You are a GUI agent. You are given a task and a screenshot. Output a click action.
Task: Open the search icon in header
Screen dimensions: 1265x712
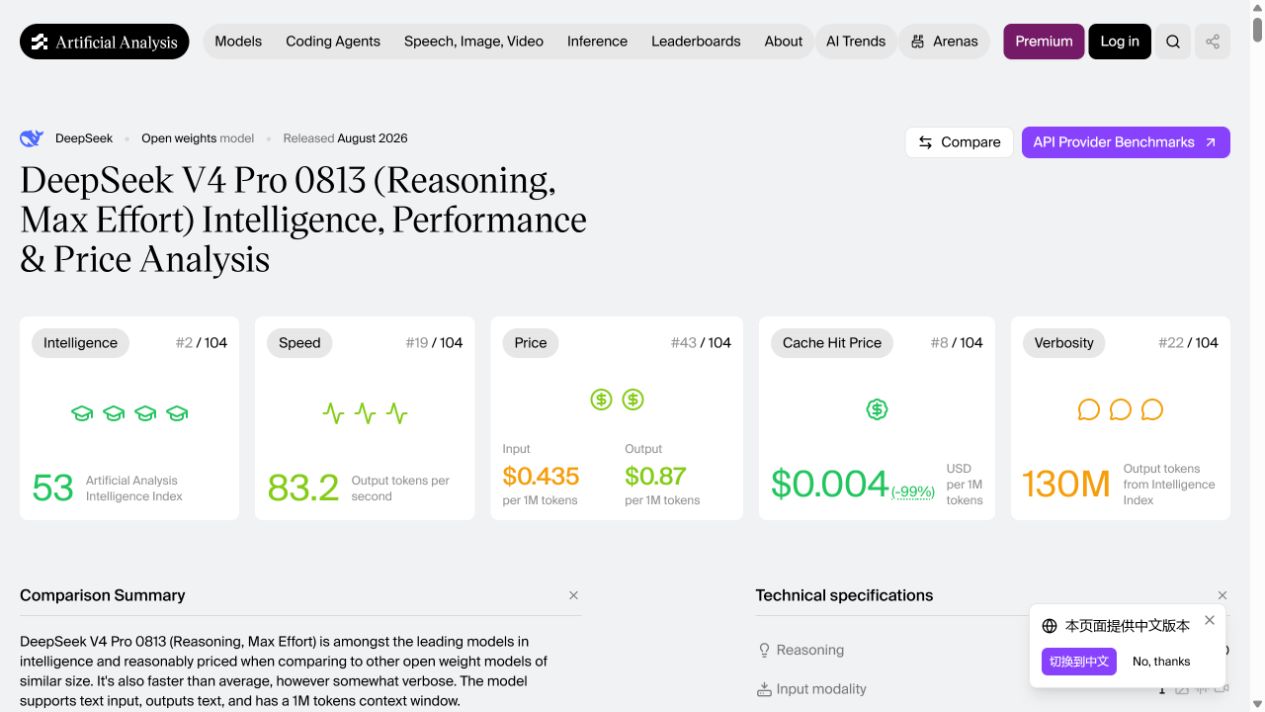1173,42
